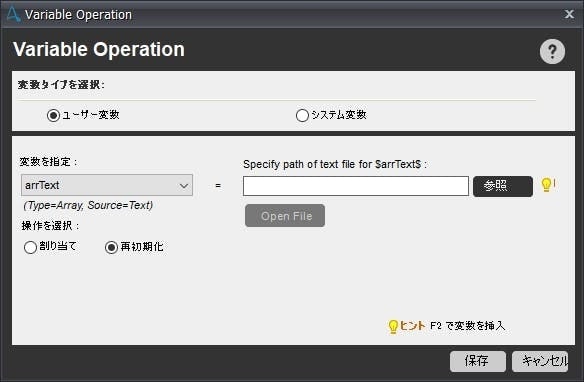Choose the 割り当て operation radio
Image resolution: width=584 pixels, height=382 pixels.
pos(30,247)
